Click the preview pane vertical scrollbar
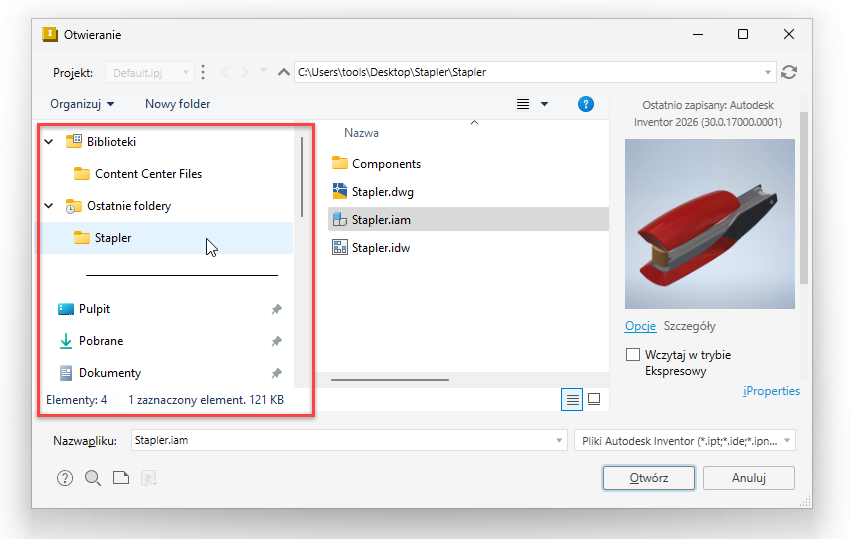This screenshot has width=850, height=539. (804, 198)
